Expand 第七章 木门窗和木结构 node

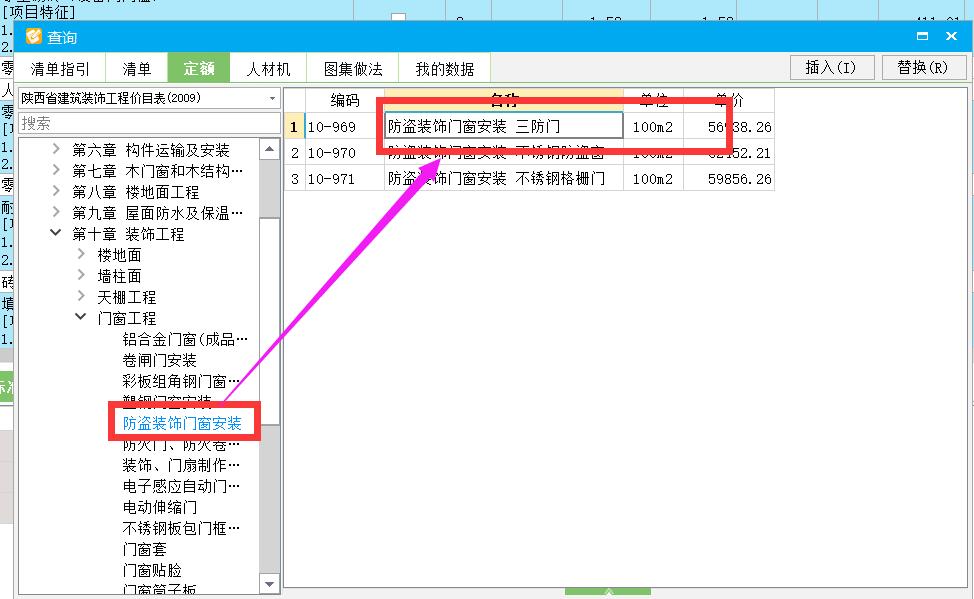(x=56, y=170)
